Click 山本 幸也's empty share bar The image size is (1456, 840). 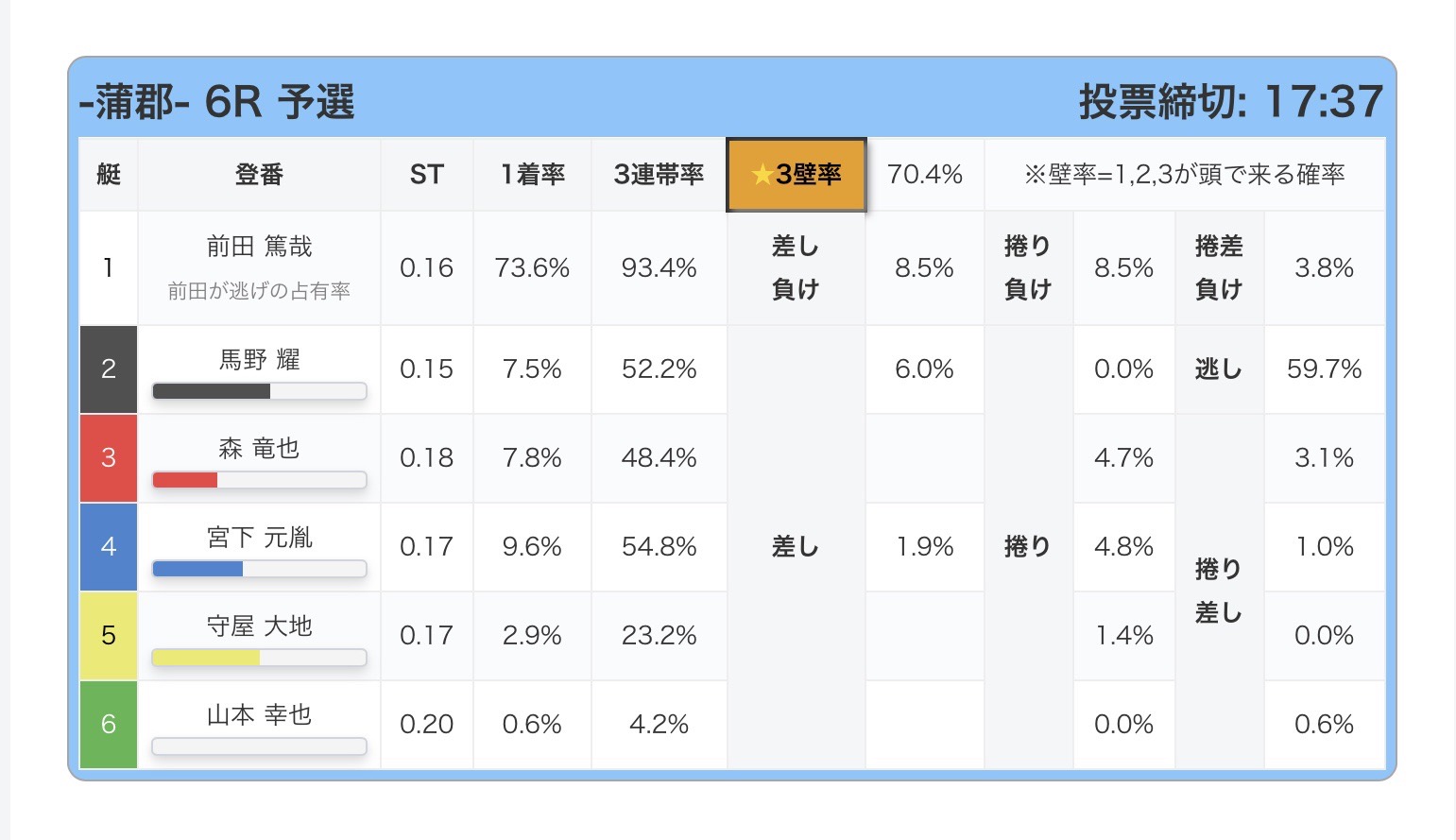[x=259, y=746]
